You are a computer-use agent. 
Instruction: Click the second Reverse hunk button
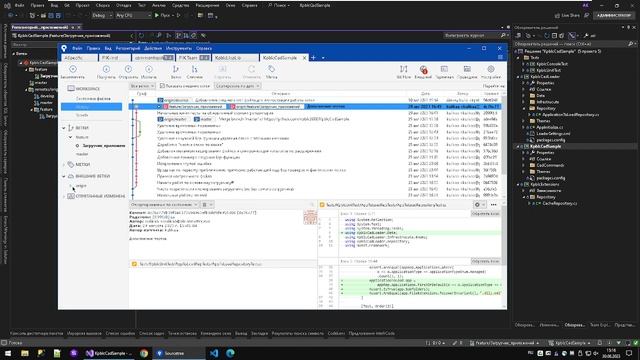(x=485, y=261)
